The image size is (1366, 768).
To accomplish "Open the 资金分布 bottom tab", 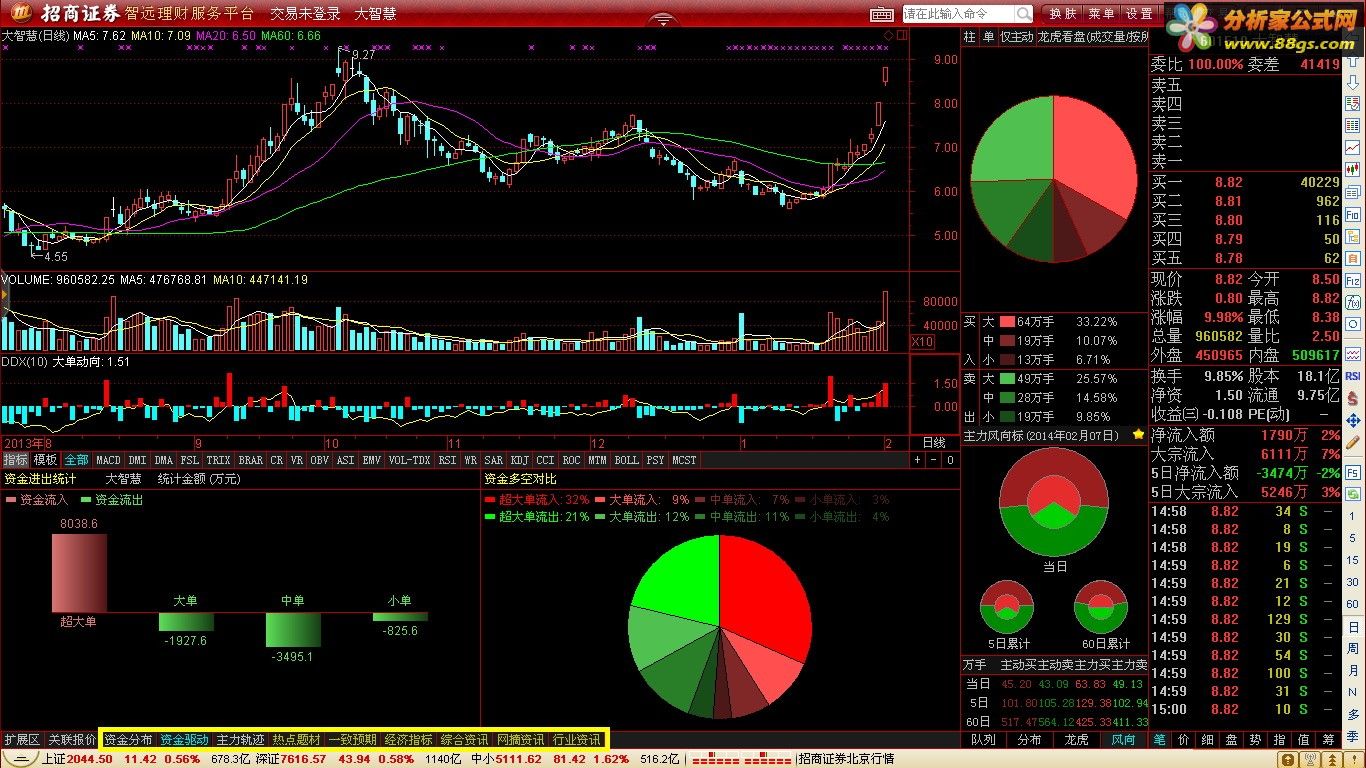I will 129,740.
